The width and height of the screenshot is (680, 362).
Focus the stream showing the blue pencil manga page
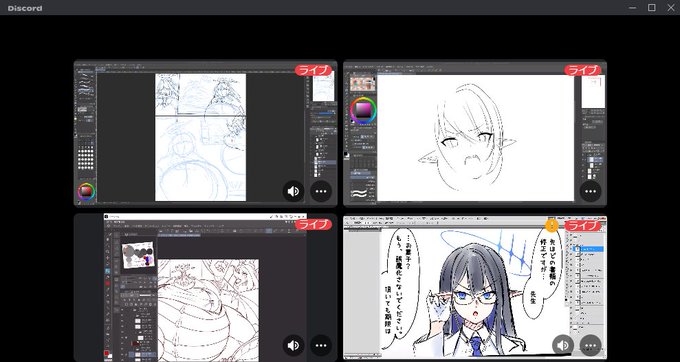point(206,133)
